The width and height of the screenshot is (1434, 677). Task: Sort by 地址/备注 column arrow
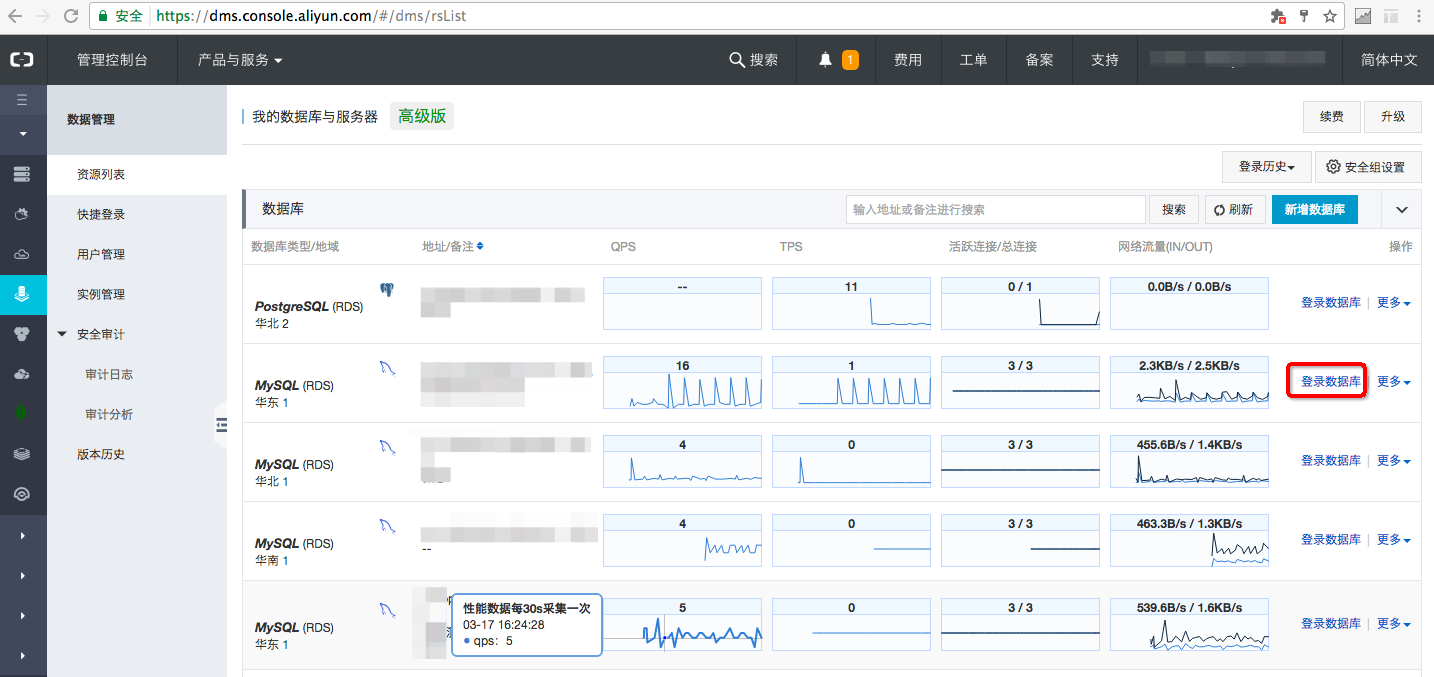click(x=480, y=246)
